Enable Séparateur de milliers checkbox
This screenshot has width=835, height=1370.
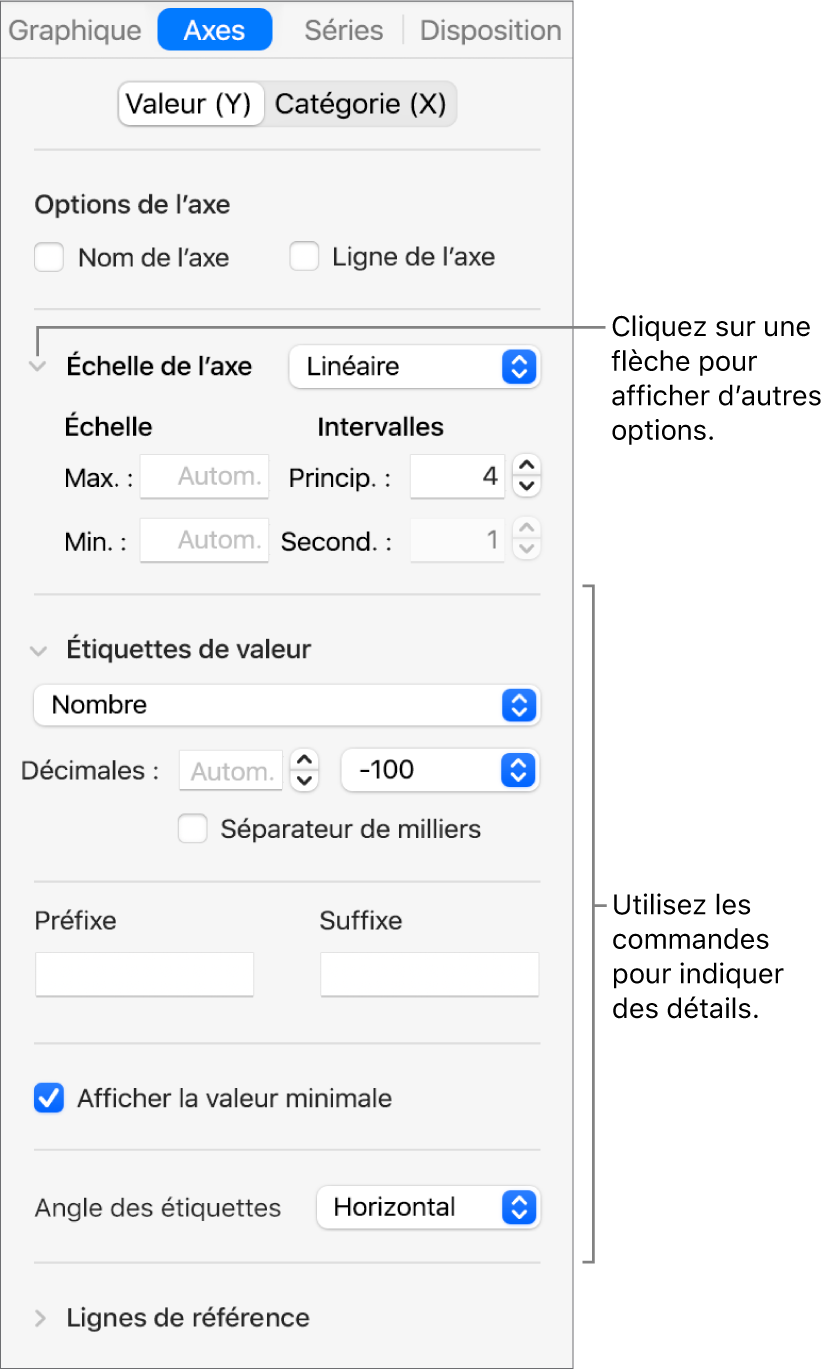(x=192, y=829)
